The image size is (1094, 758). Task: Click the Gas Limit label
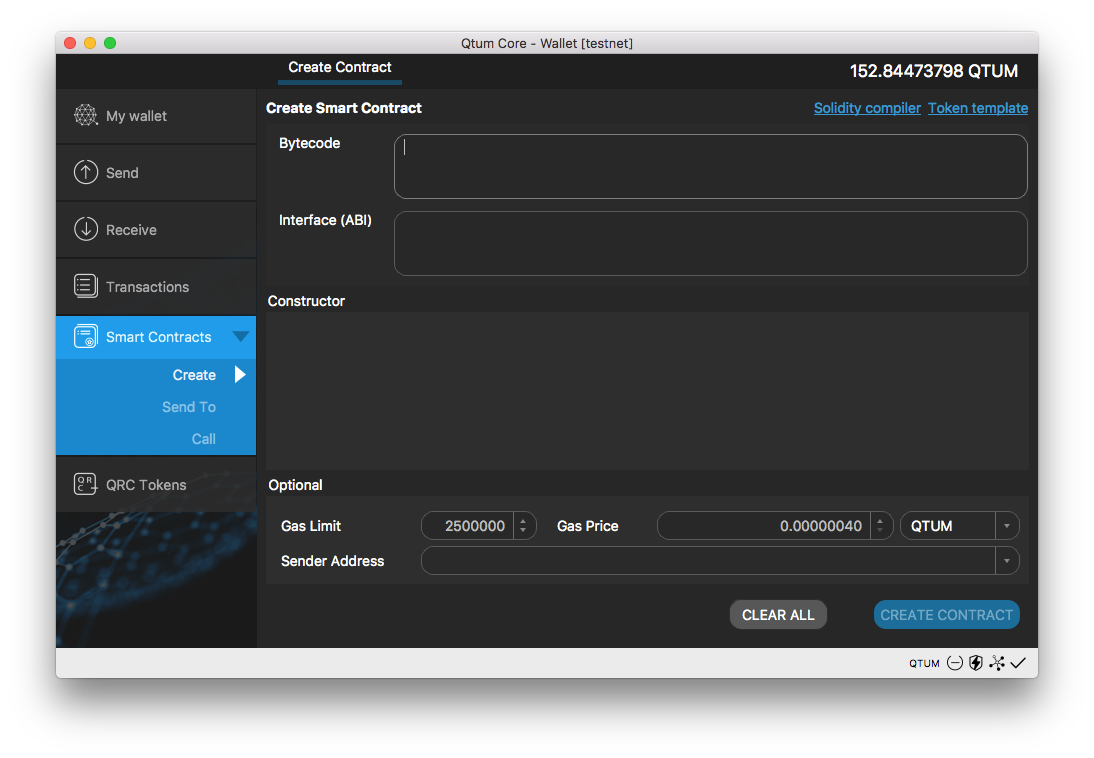click(x=311, y=526)
